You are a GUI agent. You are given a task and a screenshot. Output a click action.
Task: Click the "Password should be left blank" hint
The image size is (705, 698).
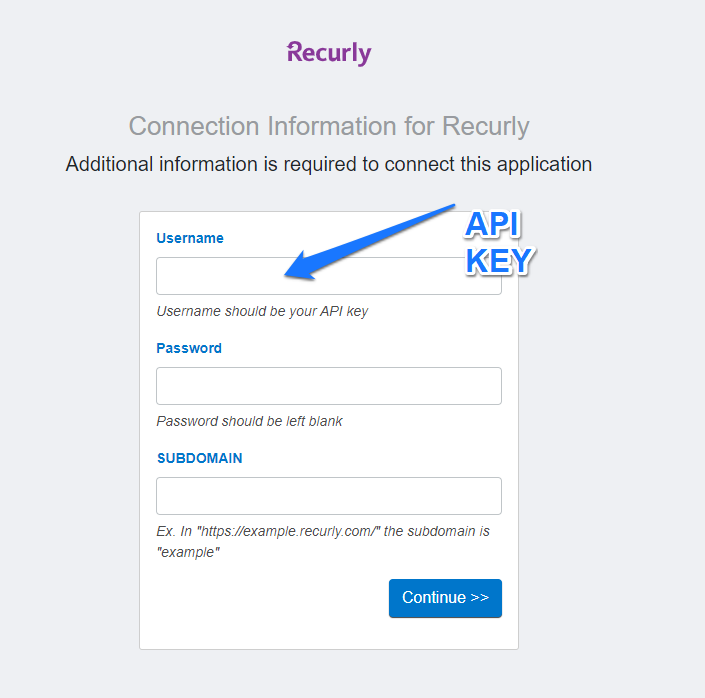249,421
